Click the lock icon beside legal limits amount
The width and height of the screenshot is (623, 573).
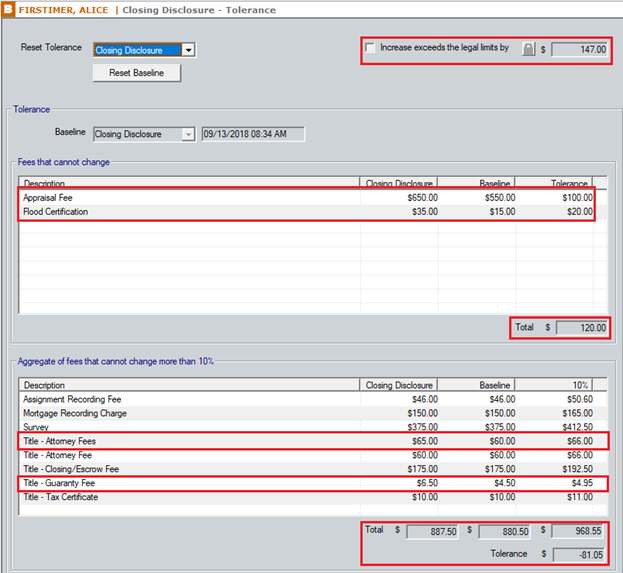528,49
